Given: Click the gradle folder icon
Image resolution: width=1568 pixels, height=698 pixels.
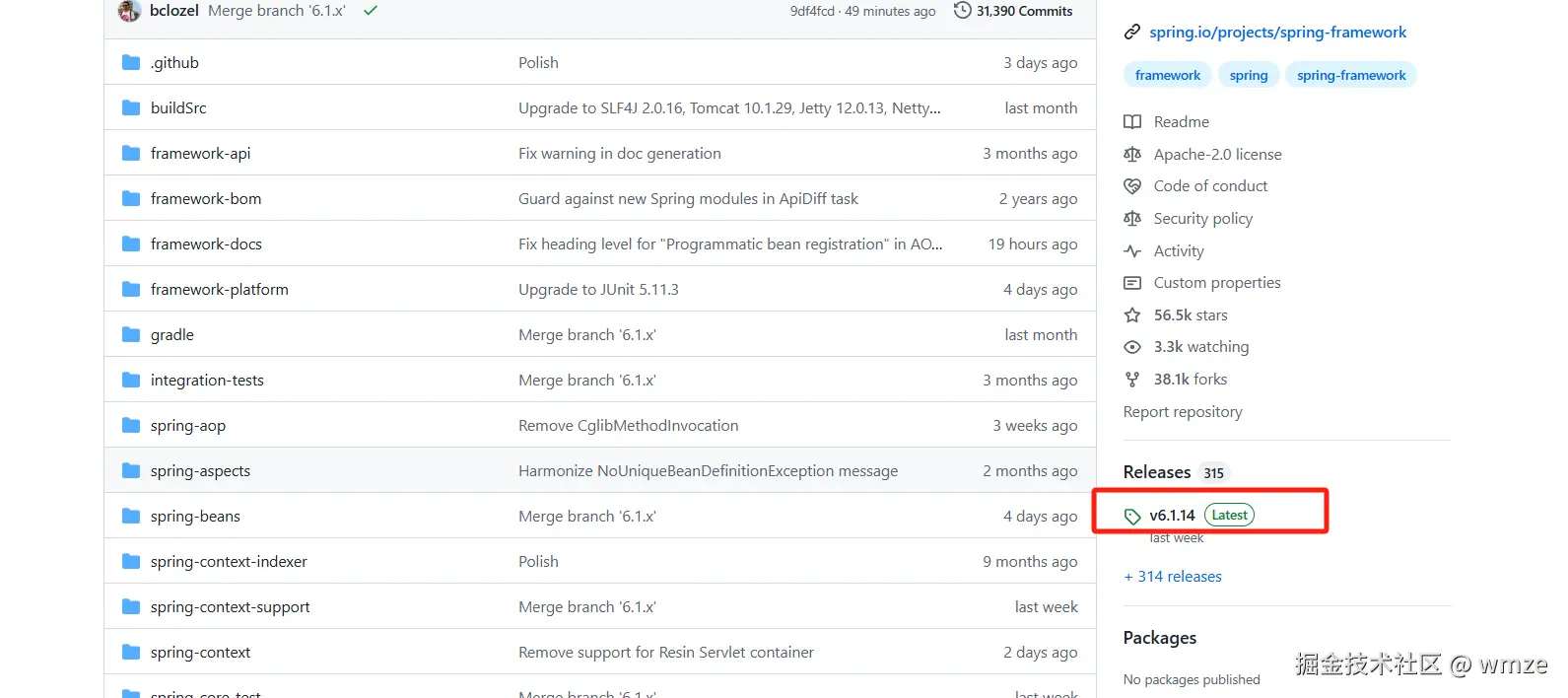Looking at the screenshot, I should pyautogui.click(x=131, y=334).
